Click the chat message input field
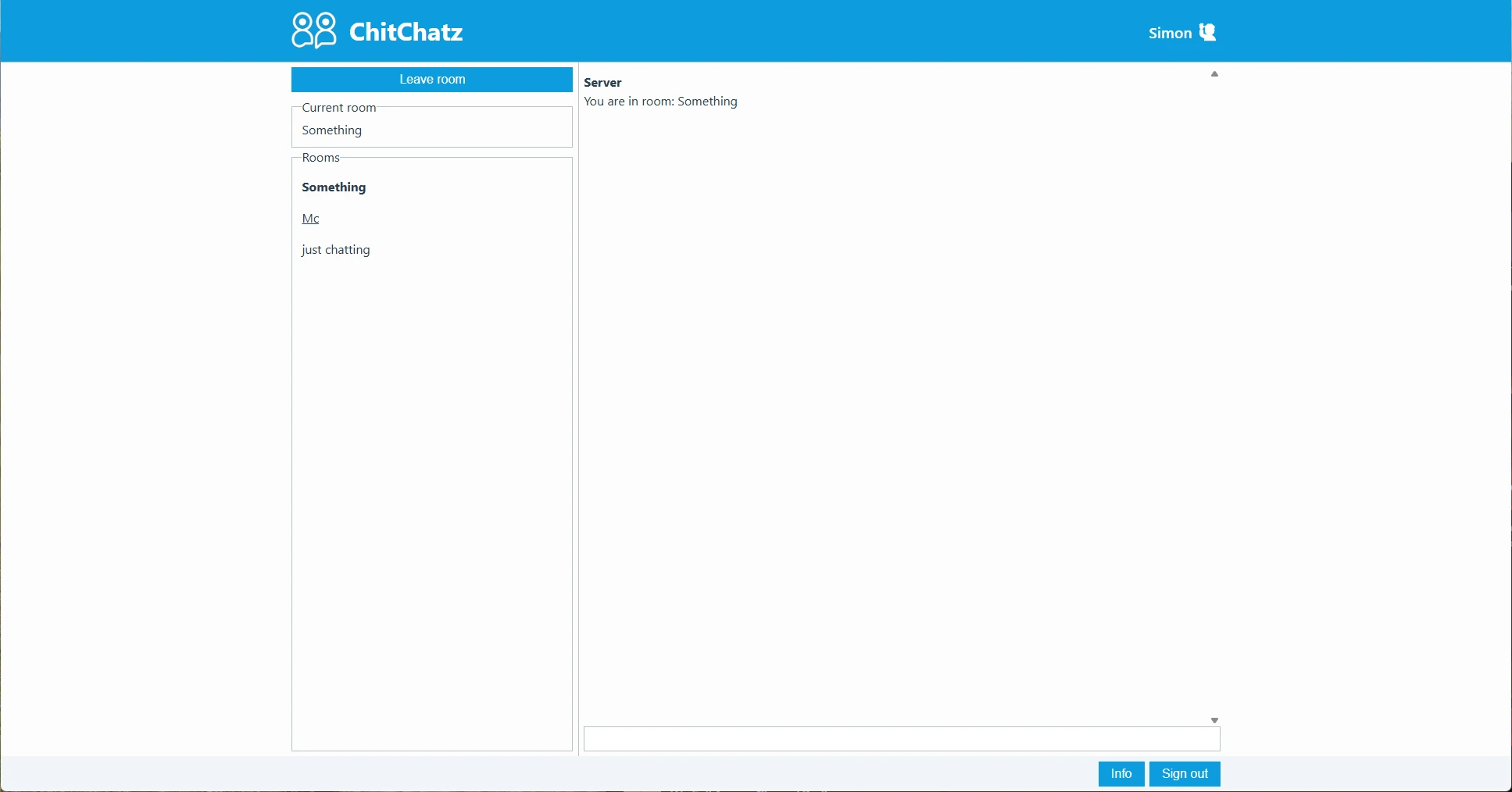This screenshot has height=792, width=1512. 902,739
